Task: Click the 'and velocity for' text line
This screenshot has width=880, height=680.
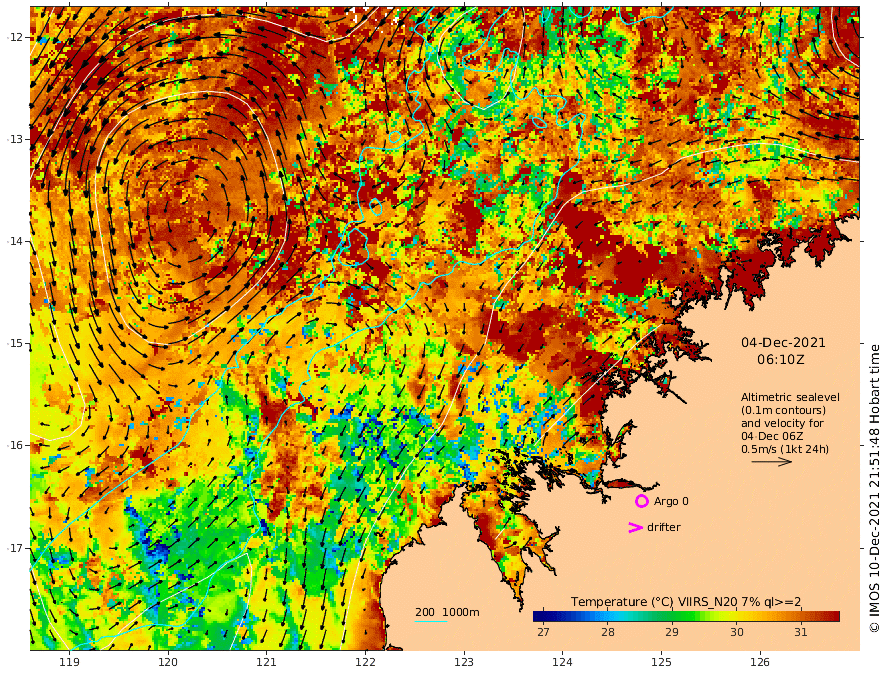Action: click(782, 423)
